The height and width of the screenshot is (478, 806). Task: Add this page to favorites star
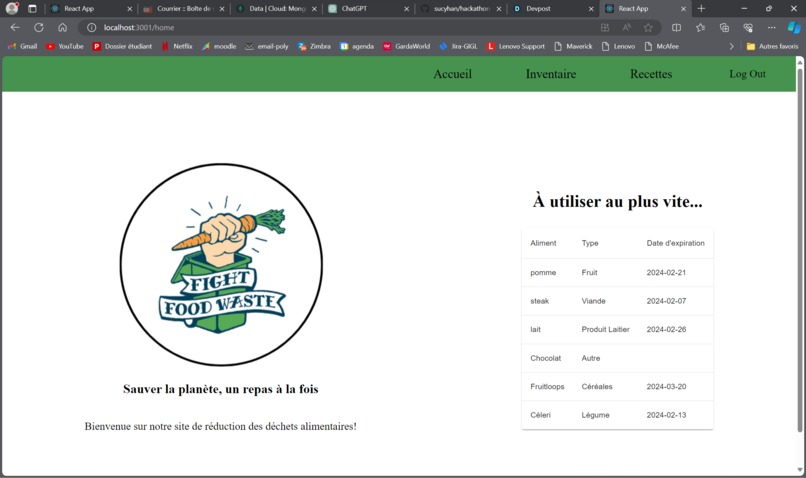pyautogui.click(x=648, y=28)
